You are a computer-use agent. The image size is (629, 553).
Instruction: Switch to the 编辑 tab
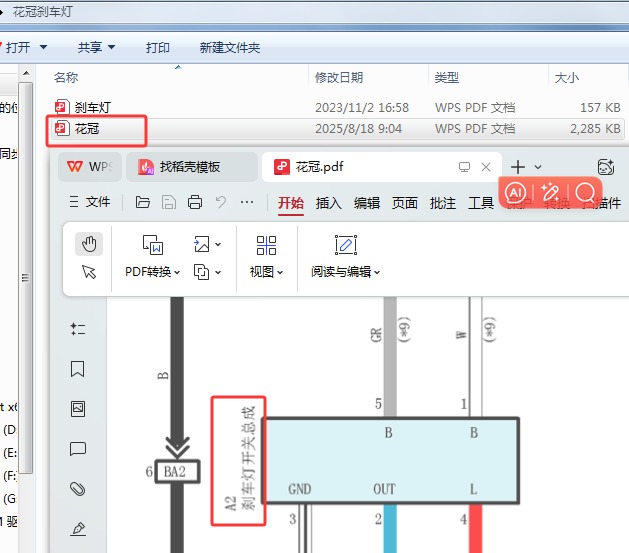pyautogui.click(x=367, y=203)
